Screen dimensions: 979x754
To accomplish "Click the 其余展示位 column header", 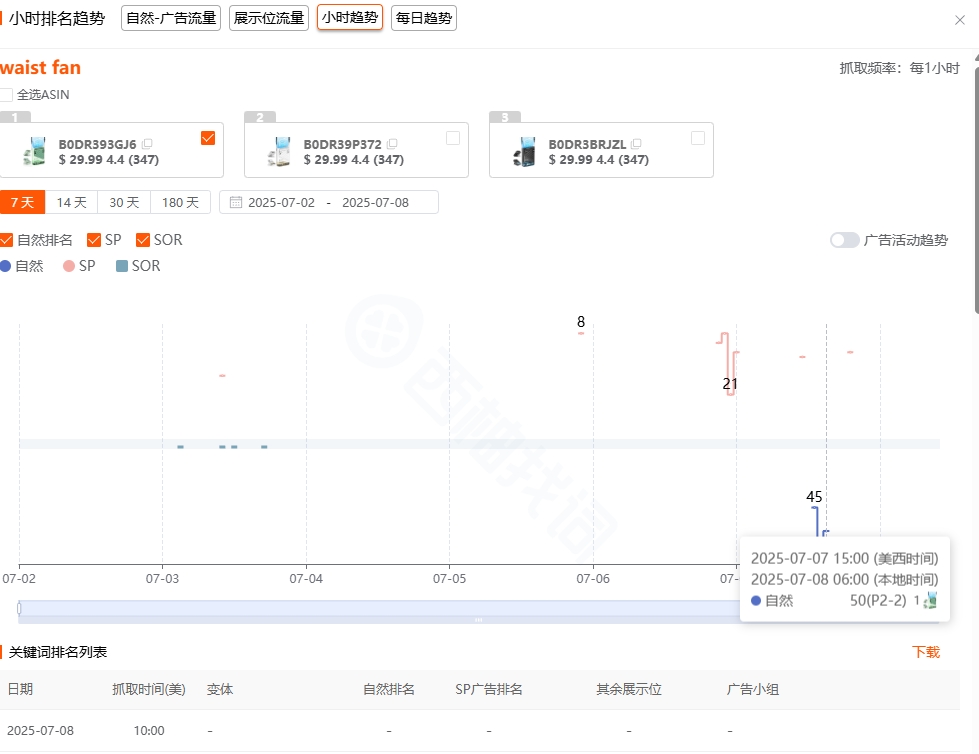I will point(629,689).
